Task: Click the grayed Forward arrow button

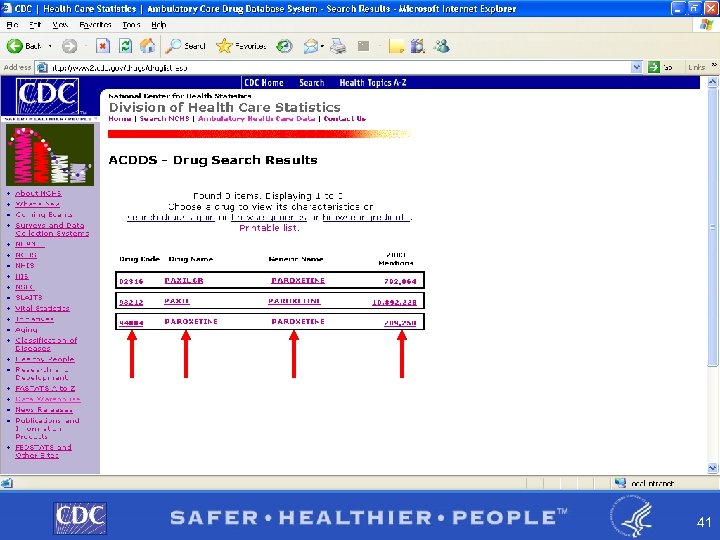Action: click(69, 46)
